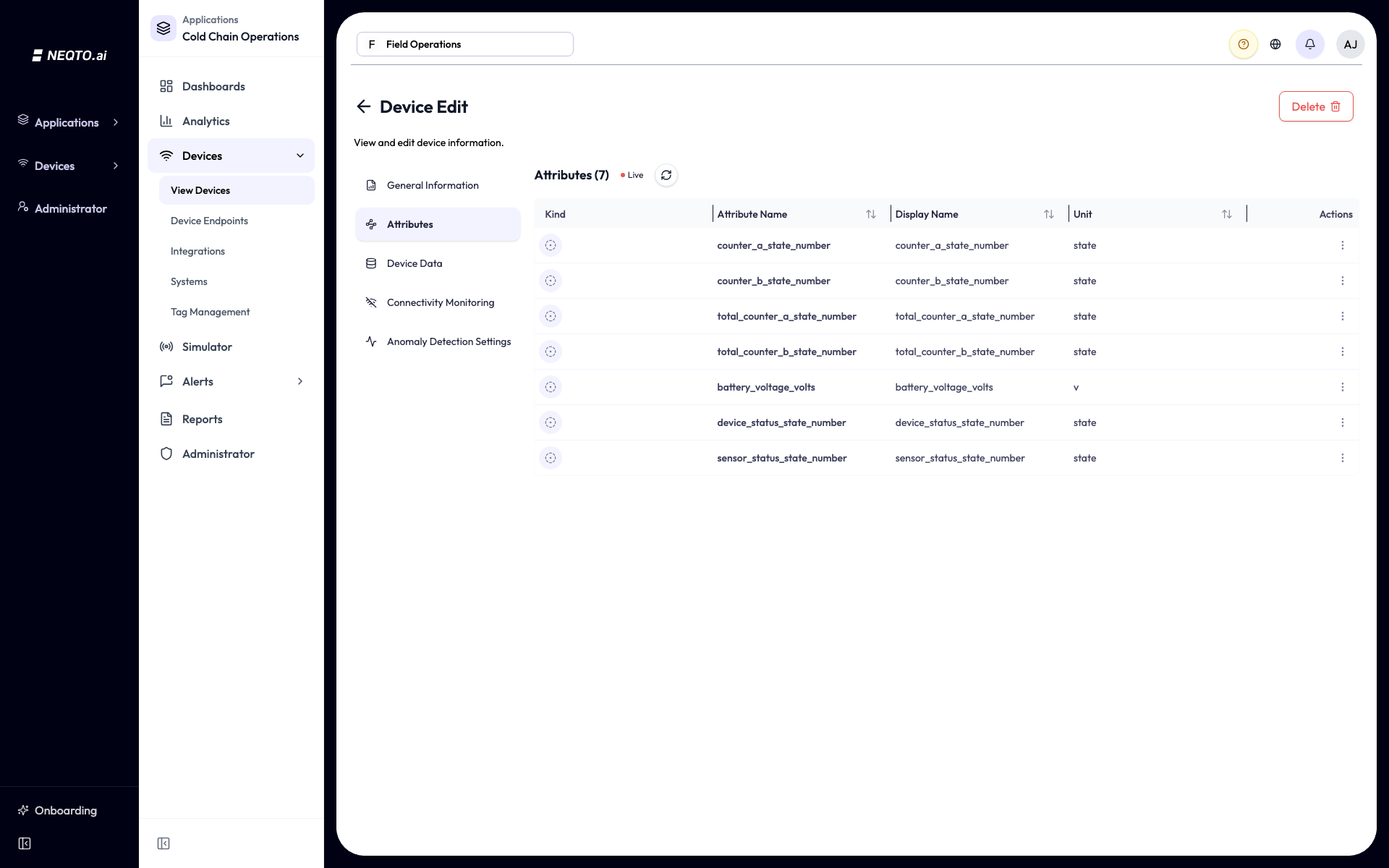
Task: Click the Delete button
Action: click(x=1316, y=106)
